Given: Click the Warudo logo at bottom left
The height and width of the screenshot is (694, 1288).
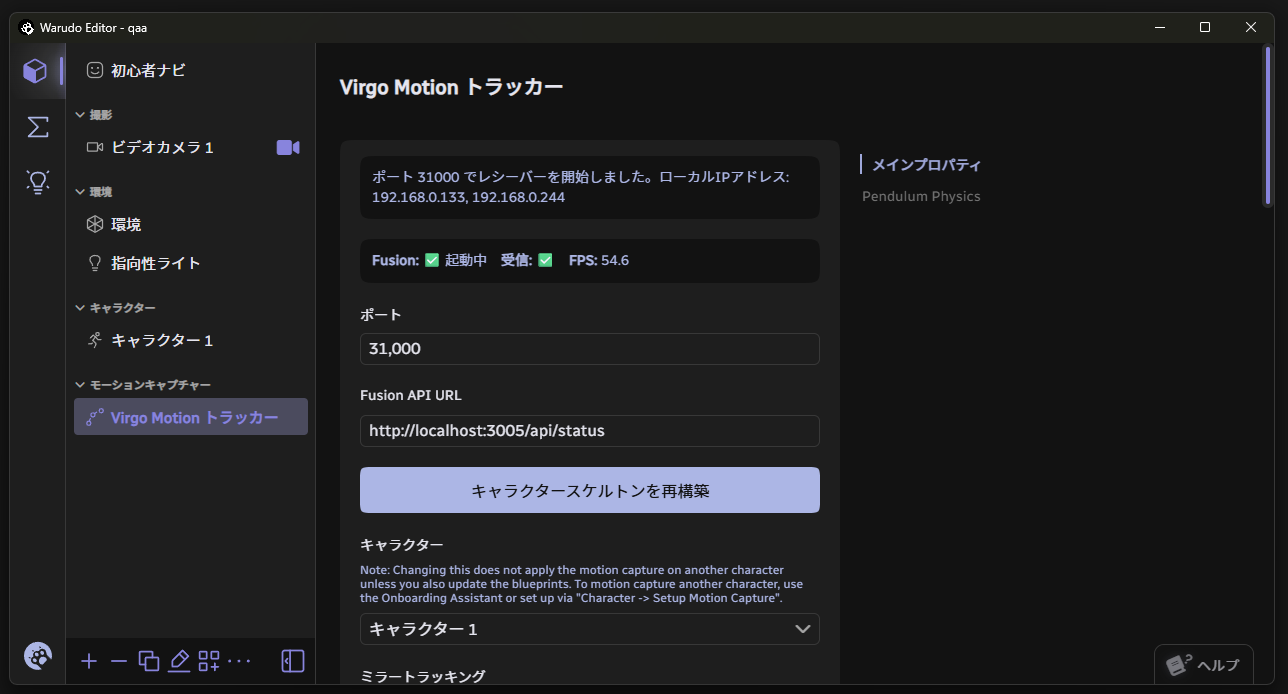Looking at the screenshot, I should coord(38,656).
